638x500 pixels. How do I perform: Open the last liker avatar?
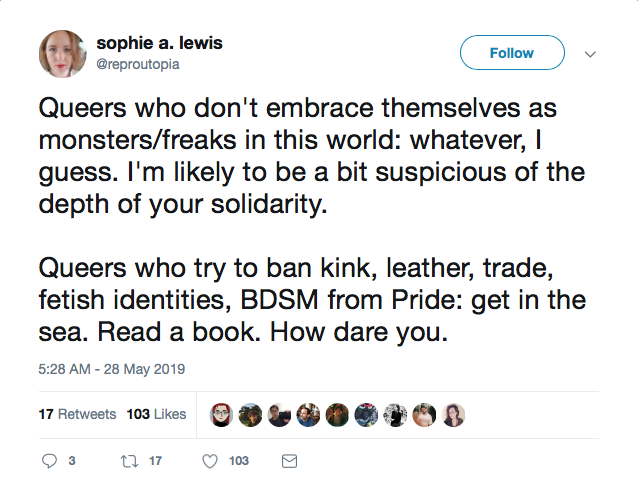[453, 415]
